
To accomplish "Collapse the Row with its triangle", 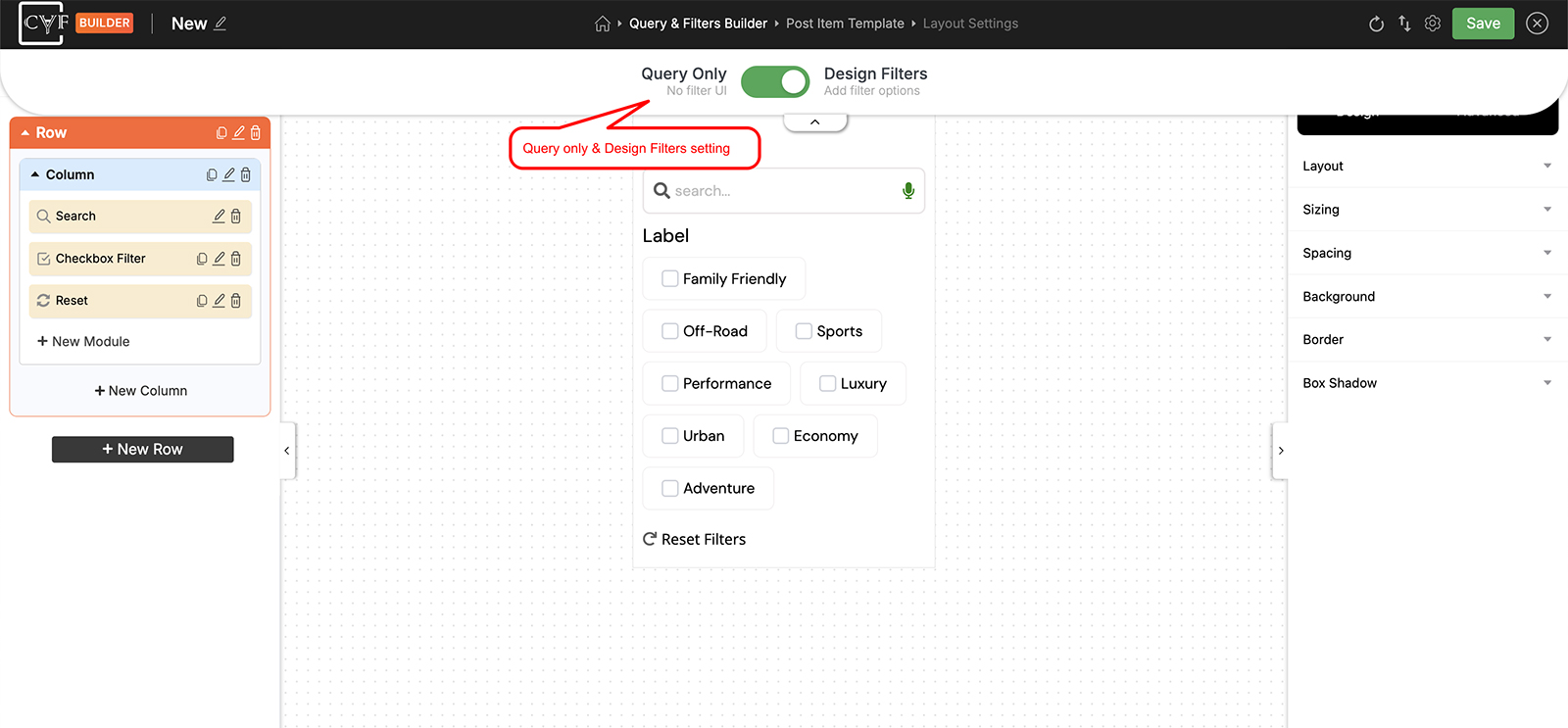I will [x=25, y=132].
